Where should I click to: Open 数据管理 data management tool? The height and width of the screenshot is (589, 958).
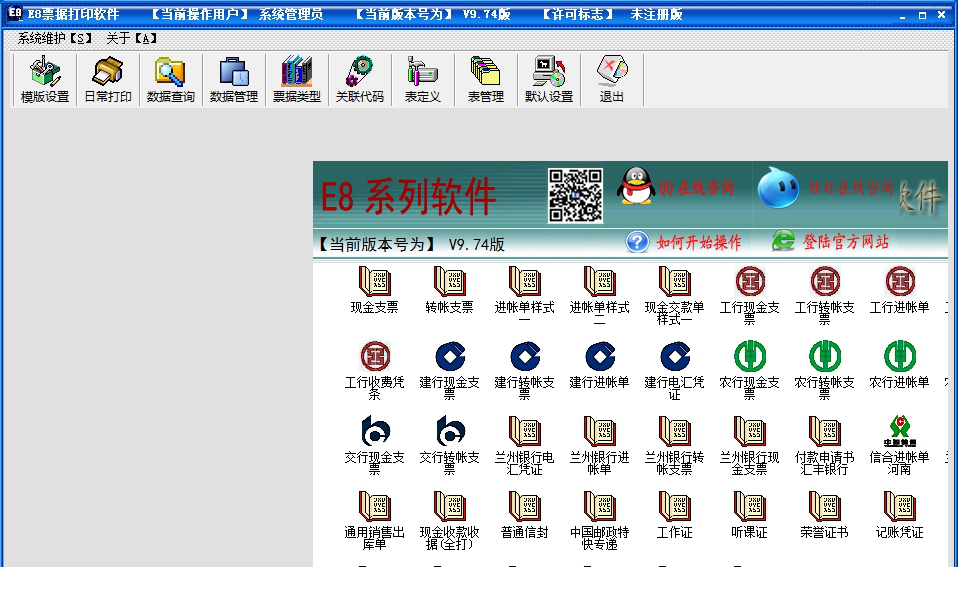point(233,79)
